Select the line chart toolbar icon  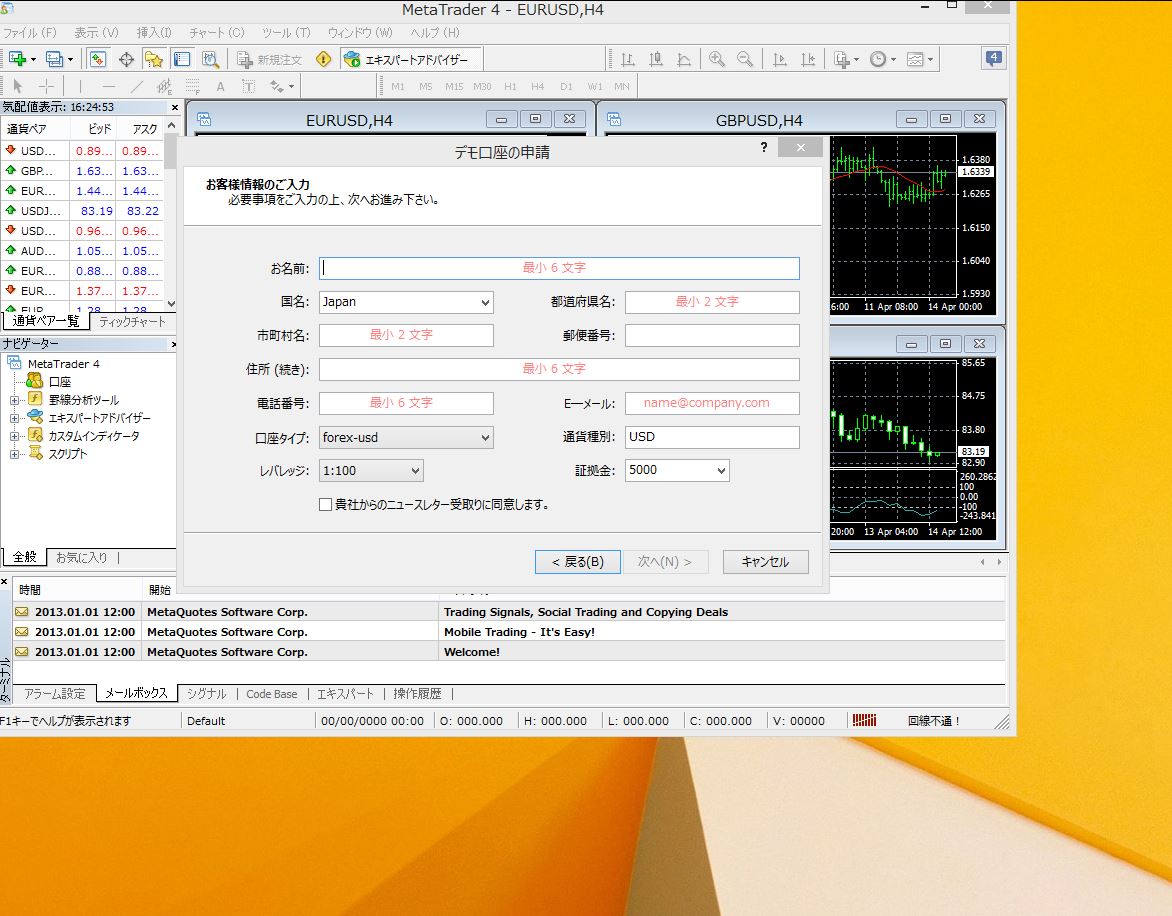click(684, 59)
